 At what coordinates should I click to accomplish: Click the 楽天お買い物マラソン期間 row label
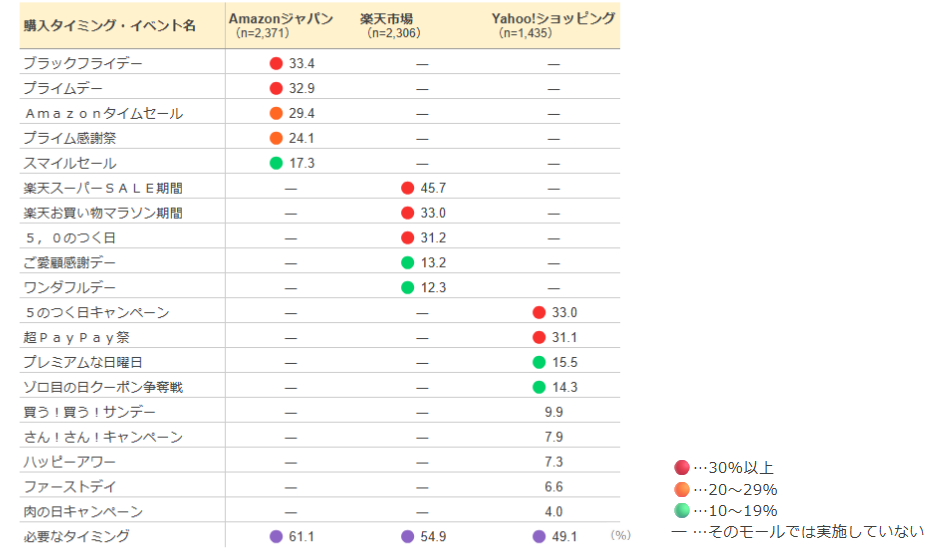coord(103,213)
